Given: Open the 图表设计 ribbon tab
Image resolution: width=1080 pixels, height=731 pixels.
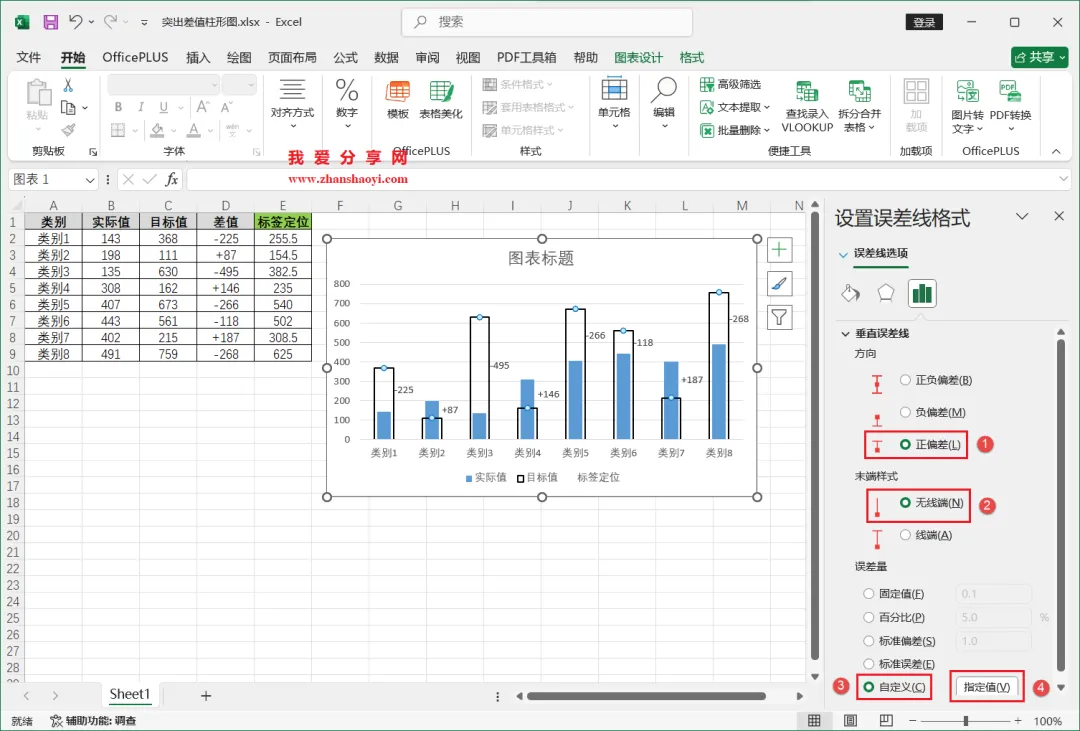Looking at the screenshot, I should (638, 57).
